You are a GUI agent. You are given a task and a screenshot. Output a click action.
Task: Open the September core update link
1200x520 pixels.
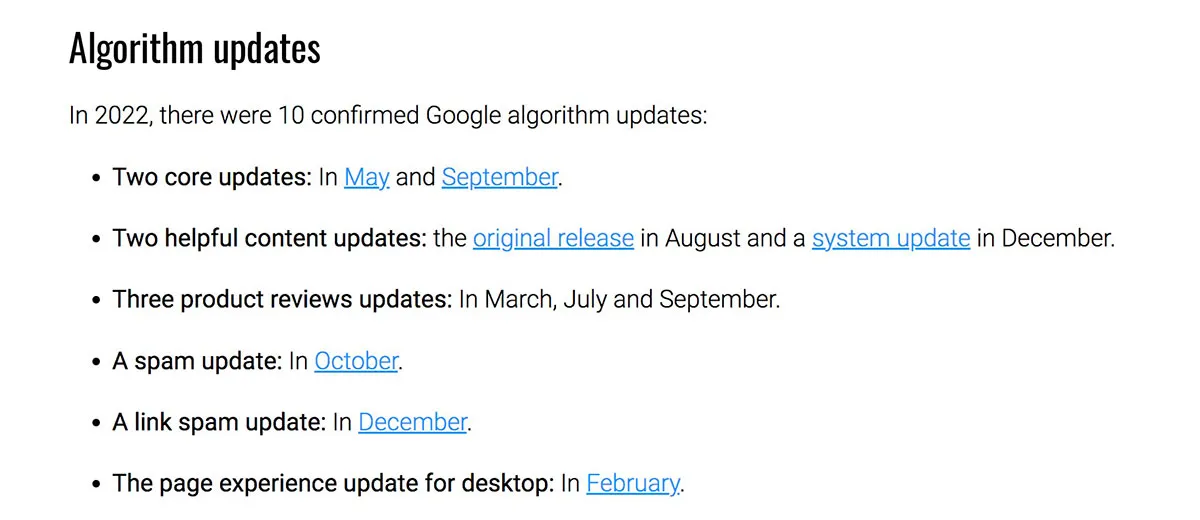pos(499,177)
